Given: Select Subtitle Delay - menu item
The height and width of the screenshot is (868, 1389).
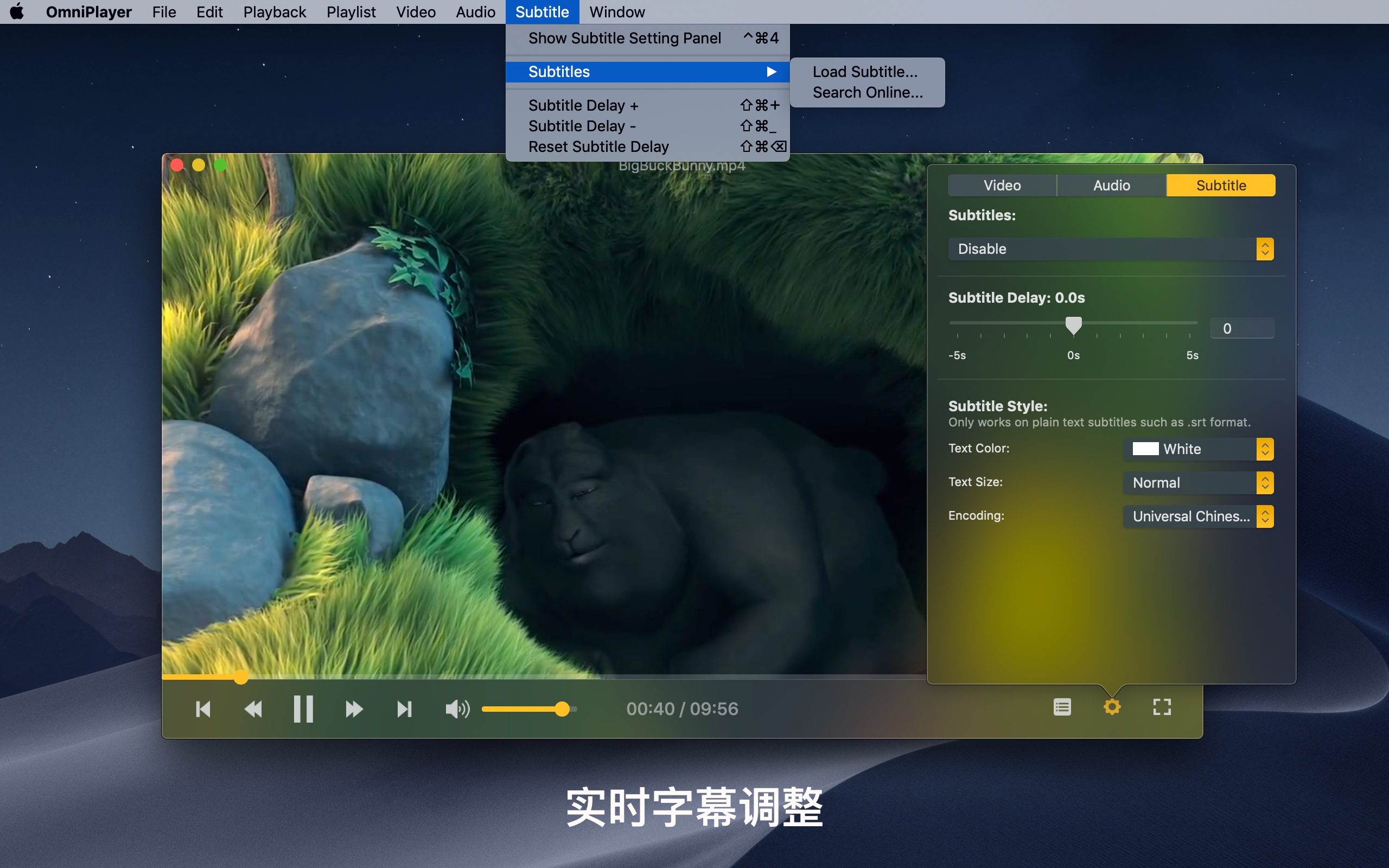Looking at the screenshot, I should pyautogui.click(x=647, y=126).
